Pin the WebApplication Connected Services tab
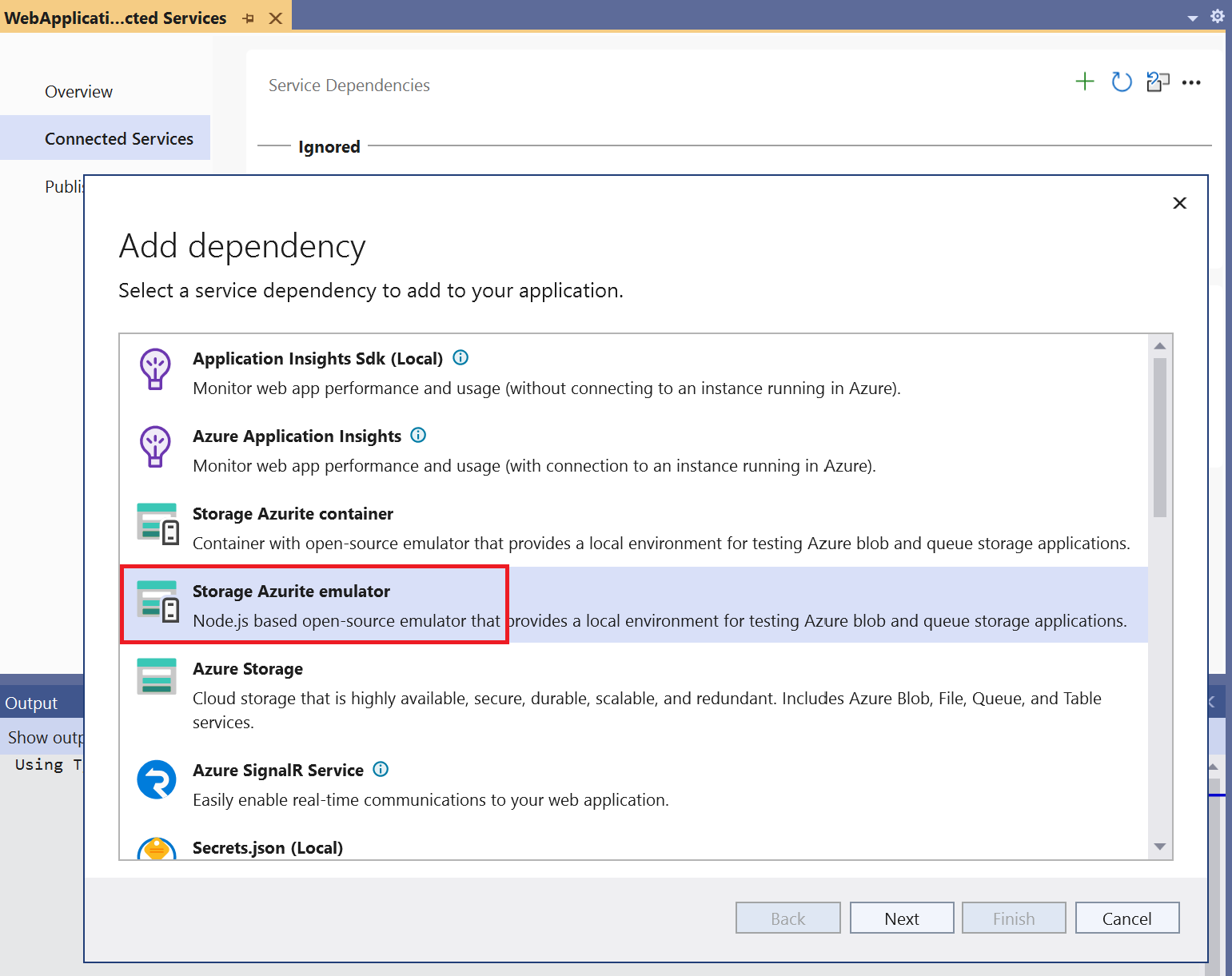This screenshot has height=976, width=1232. pyautogui.click(x=249, y=18)
